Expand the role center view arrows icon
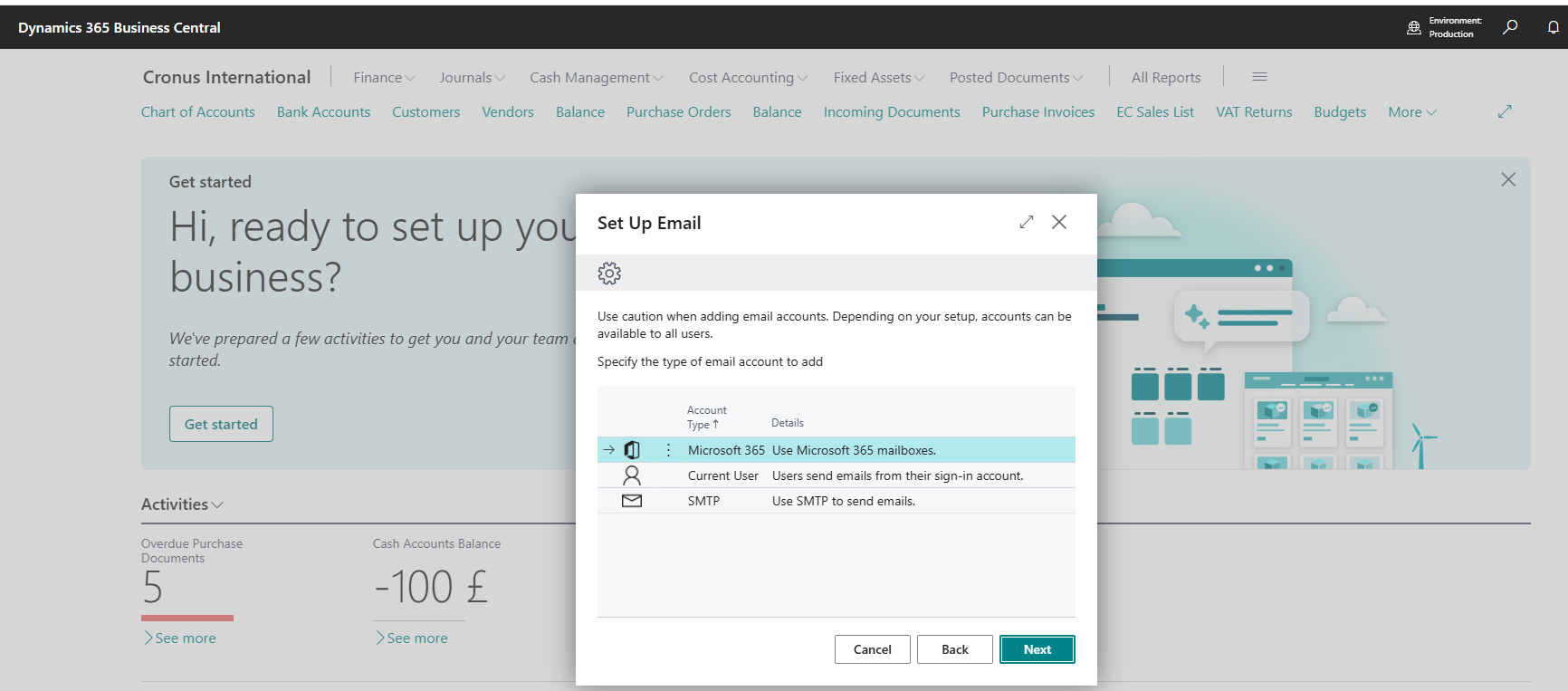Image resolution: width=1568 pixels, height=691 pixels. [1505, 111]
